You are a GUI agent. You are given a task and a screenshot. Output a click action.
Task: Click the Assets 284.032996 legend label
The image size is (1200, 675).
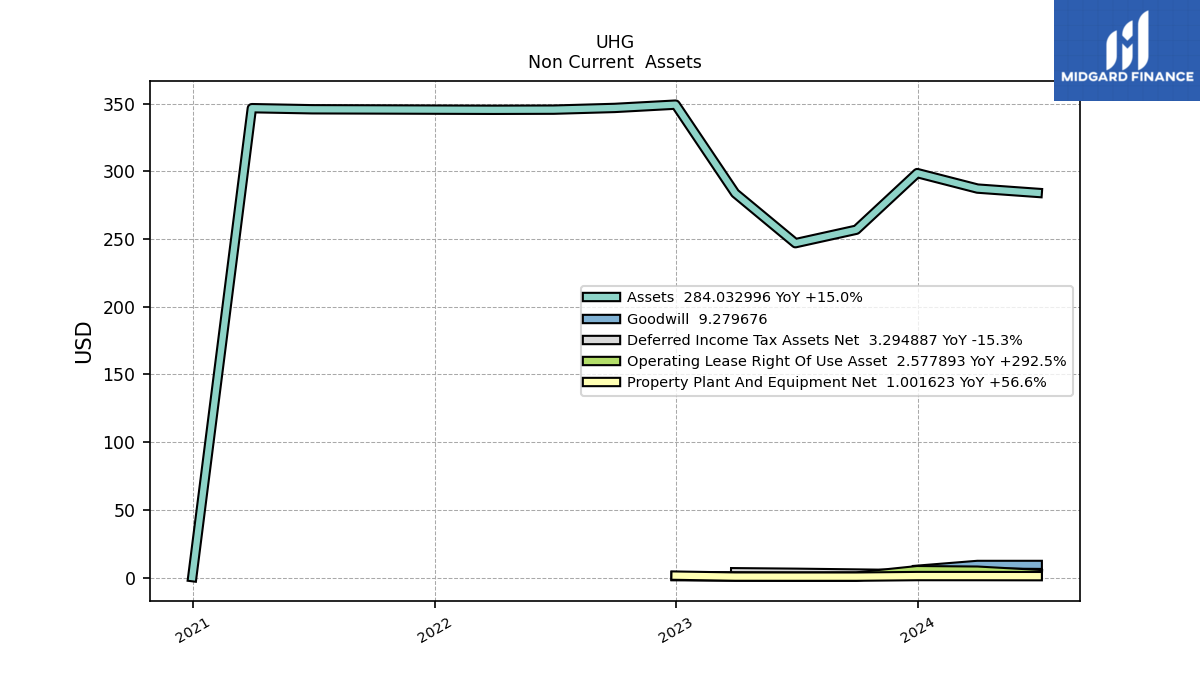coord(745,297)
